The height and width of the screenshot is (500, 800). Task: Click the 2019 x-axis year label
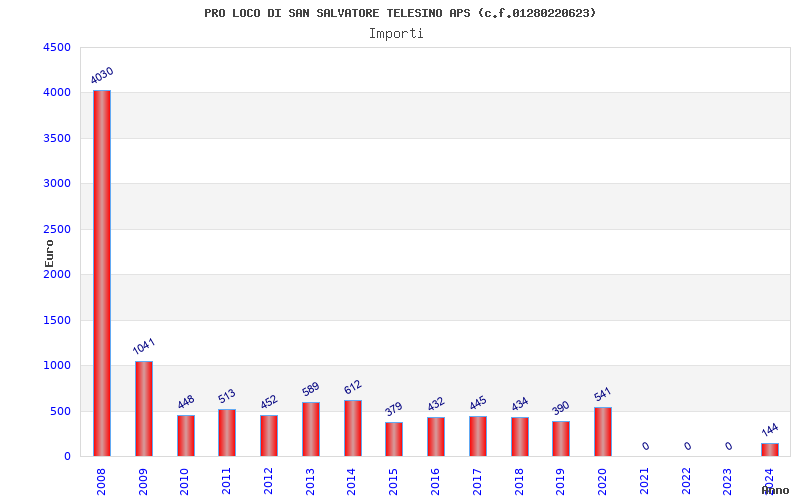tap(560, 481)
